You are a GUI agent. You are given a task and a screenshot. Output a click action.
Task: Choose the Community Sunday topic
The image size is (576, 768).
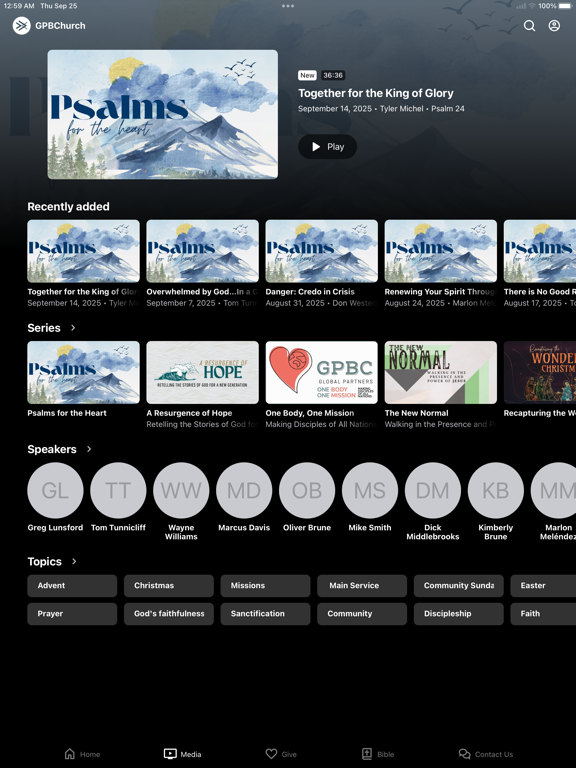pyautogui.click(x=458, y=585)
